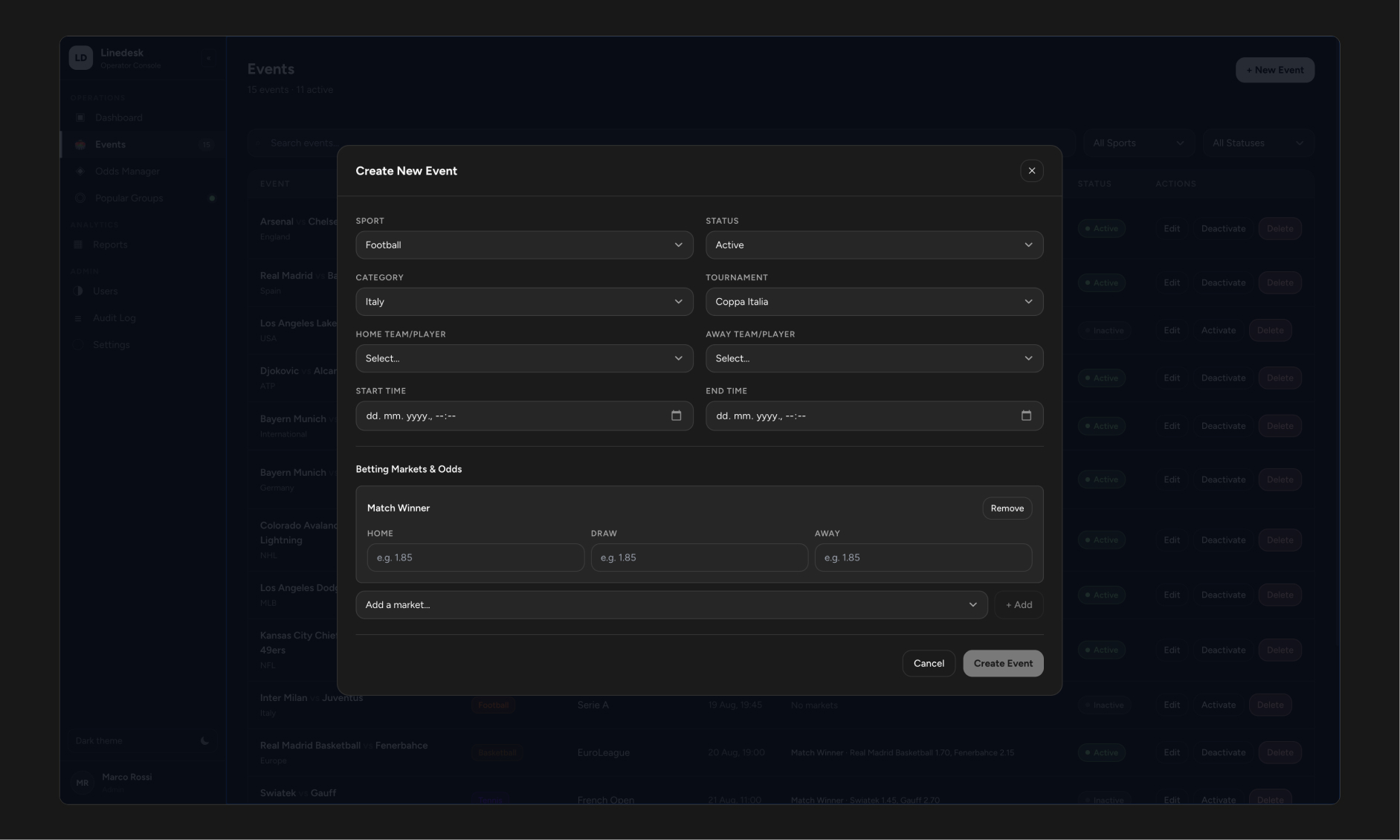
Task: Click the Marco Rossi user profile
Action: pos(143,782)
